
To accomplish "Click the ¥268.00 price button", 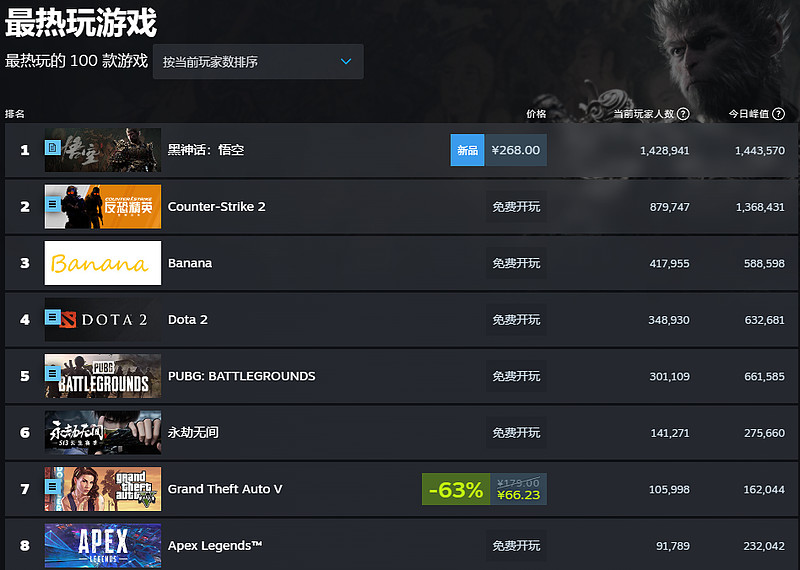I will tap(516, 150).
